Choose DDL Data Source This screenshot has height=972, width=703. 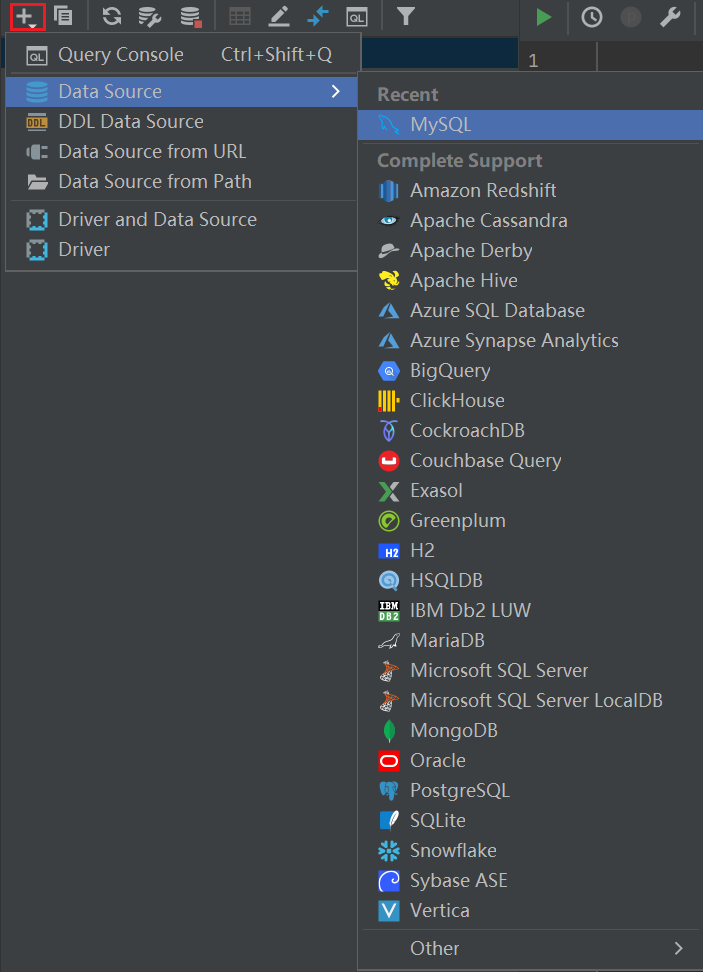(182, 122)
